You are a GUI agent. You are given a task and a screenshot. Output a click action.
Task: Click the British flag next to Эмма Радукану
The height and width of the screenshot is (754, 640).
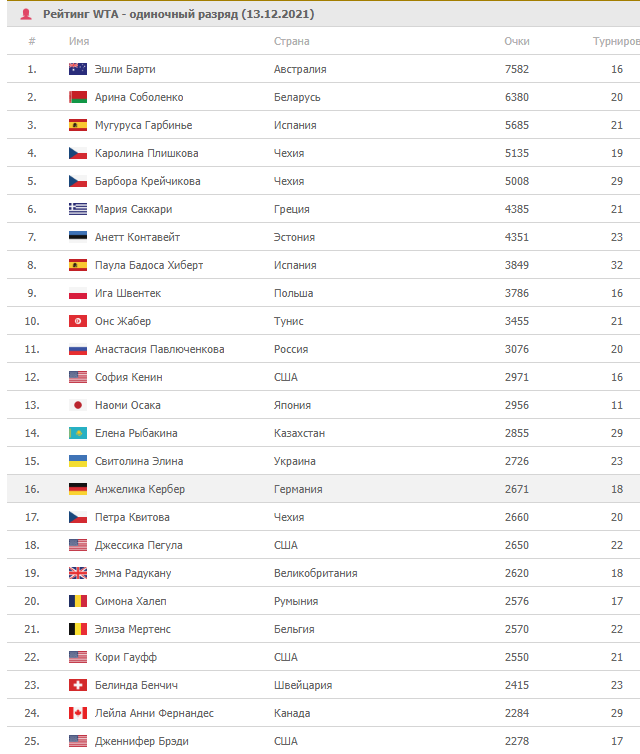(78, 573)
